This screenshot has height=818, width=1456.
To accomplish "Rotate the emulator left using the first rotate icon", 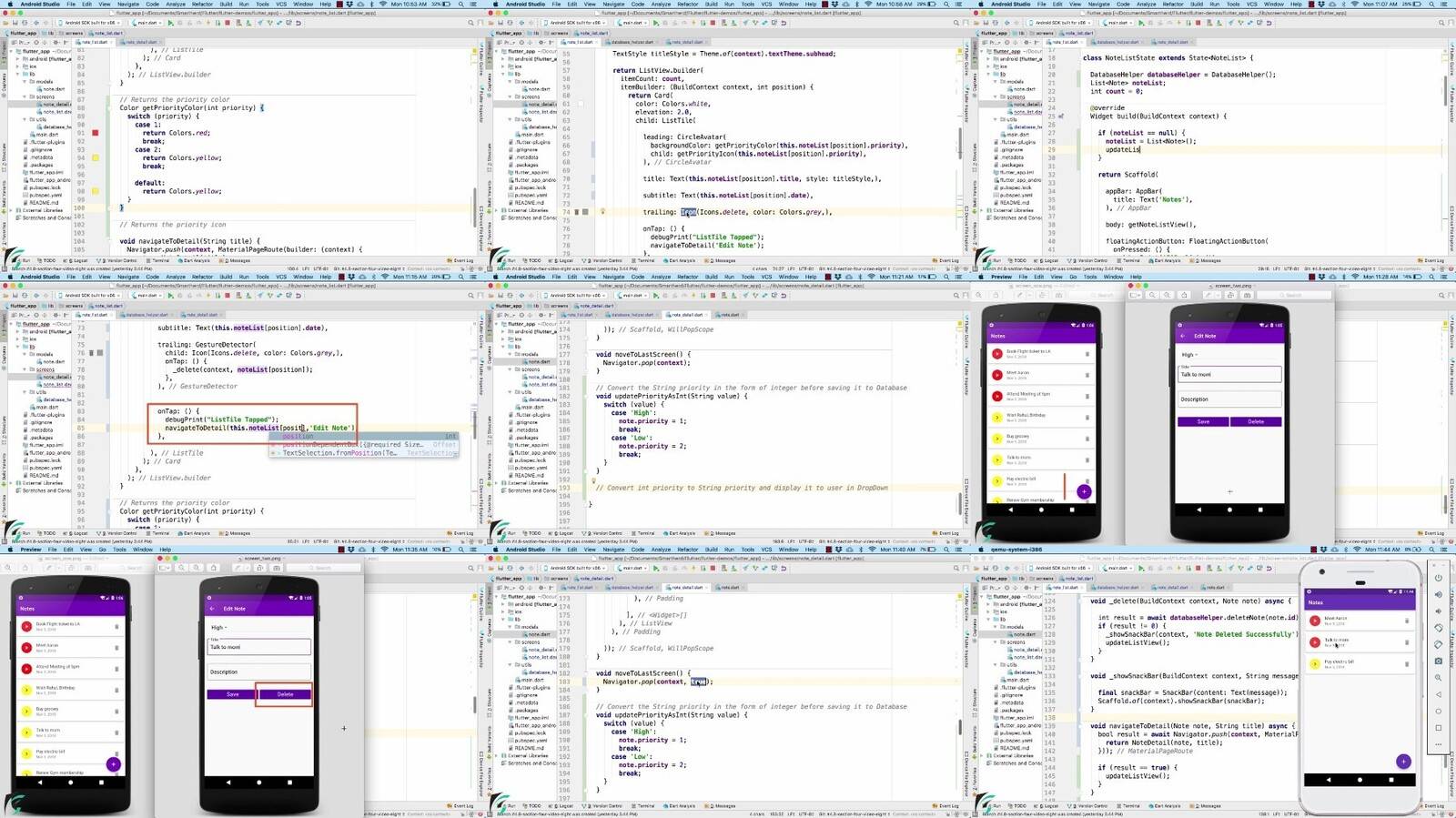I will [x=1439, y=628].
